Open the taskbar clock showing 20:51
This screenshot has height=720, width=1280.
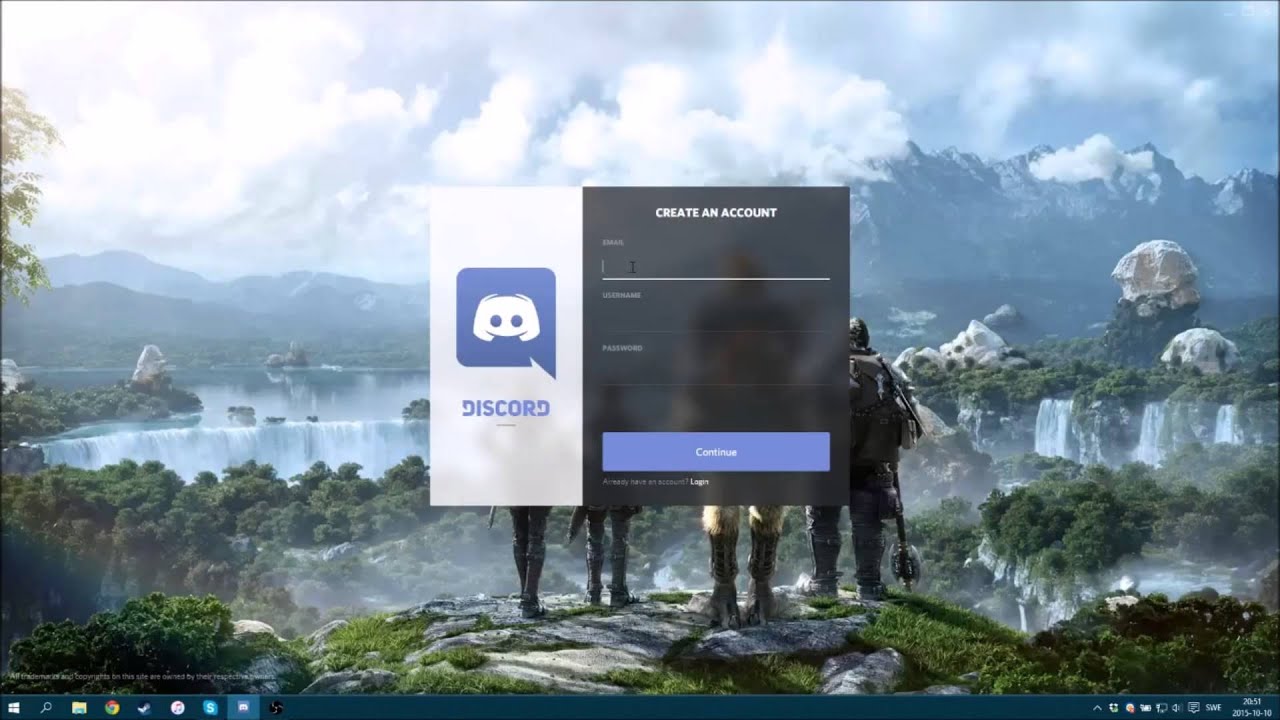(1252, 708)
